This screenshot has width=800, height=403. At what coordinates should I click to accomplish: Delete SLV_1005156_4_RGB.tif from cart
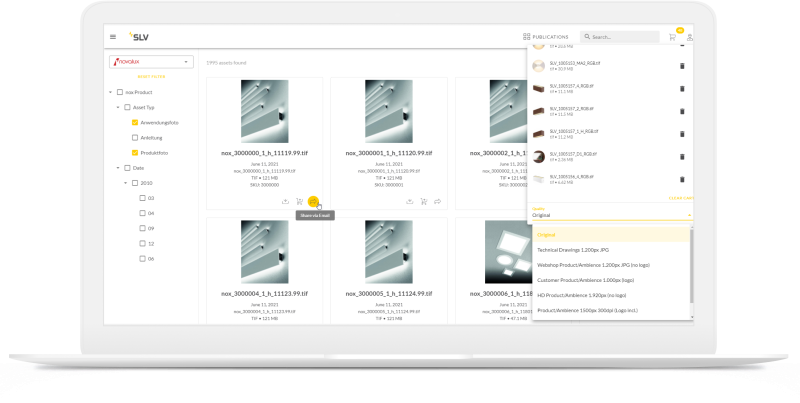(x=682, y=179)
